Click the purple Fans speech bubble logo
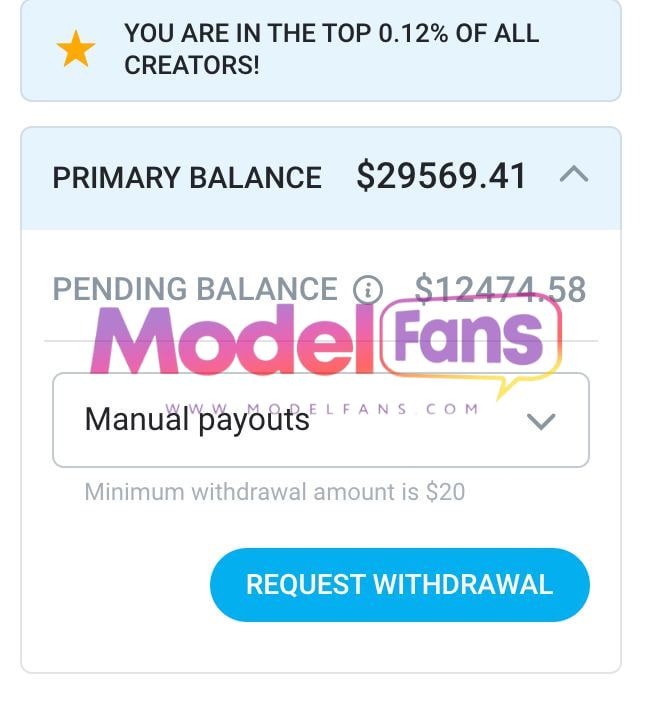Screen dimensions: 652x704 tap(471, 338)
